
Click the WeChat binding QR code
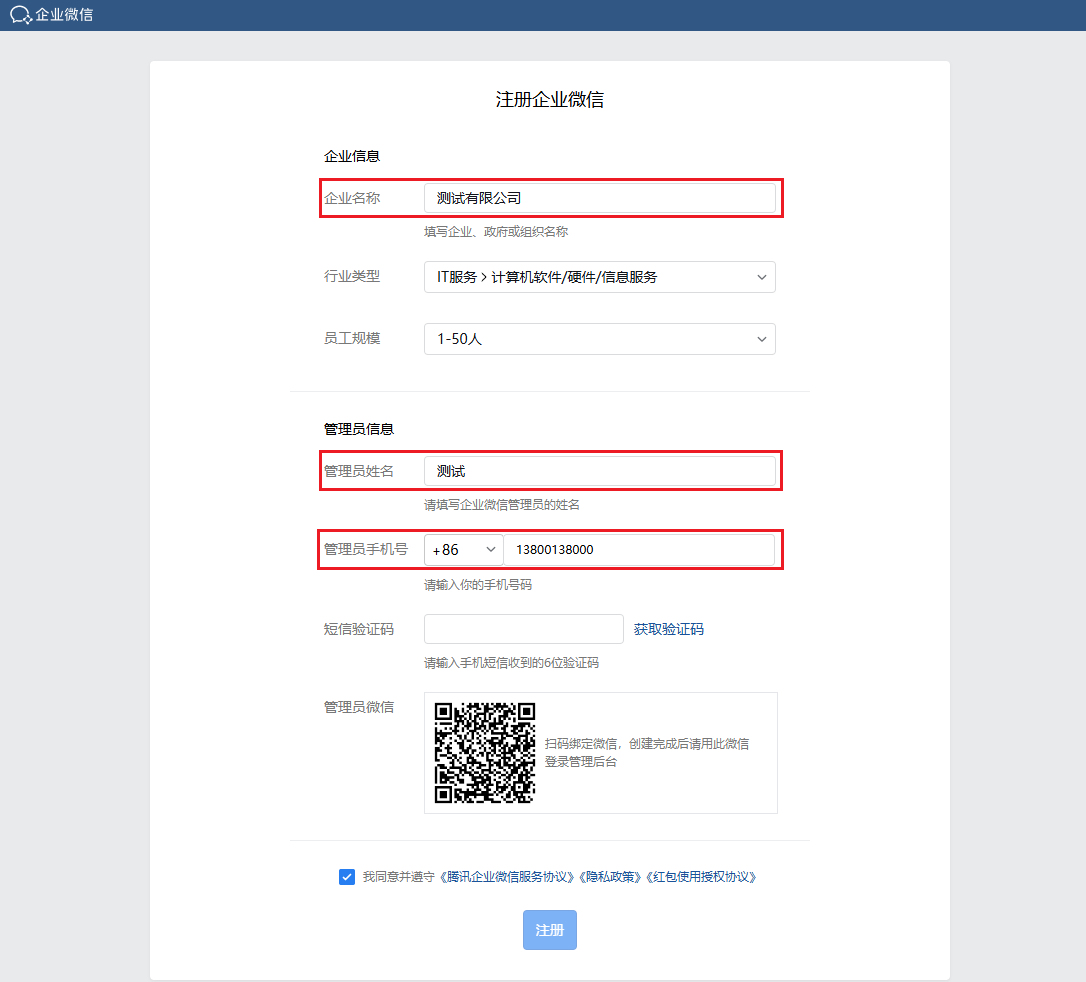tap(485, 753)
